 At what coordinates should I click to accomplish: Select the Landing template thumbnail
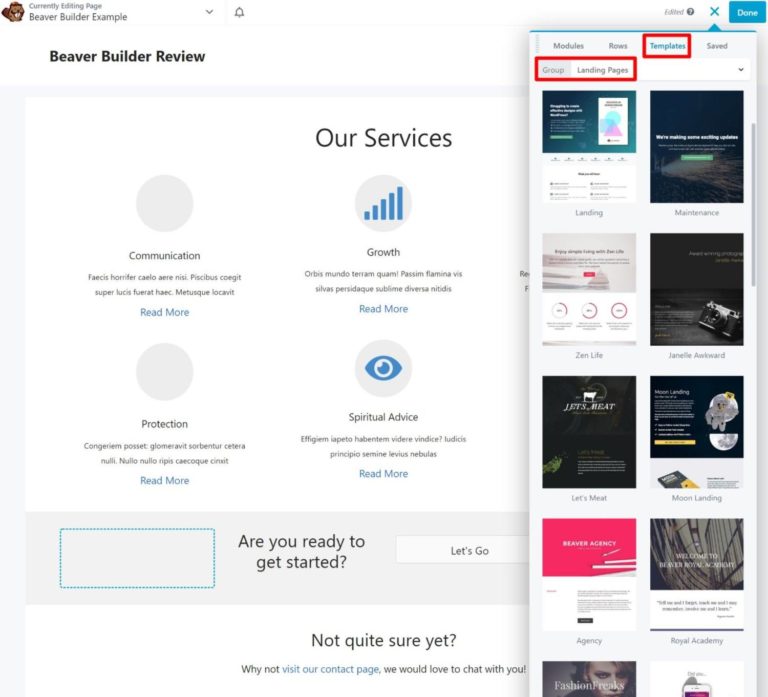point(589,146)
